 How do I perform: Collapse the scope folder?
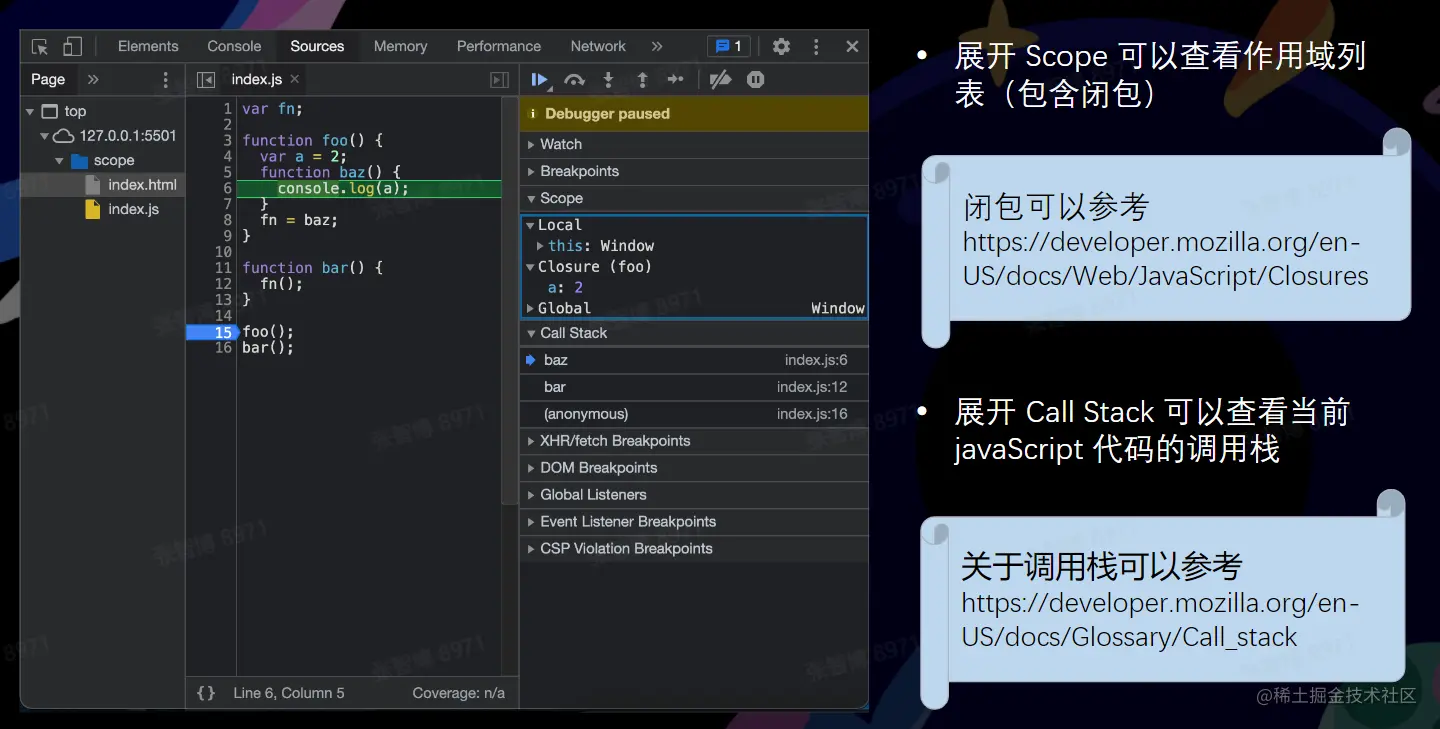coord(59,160)
